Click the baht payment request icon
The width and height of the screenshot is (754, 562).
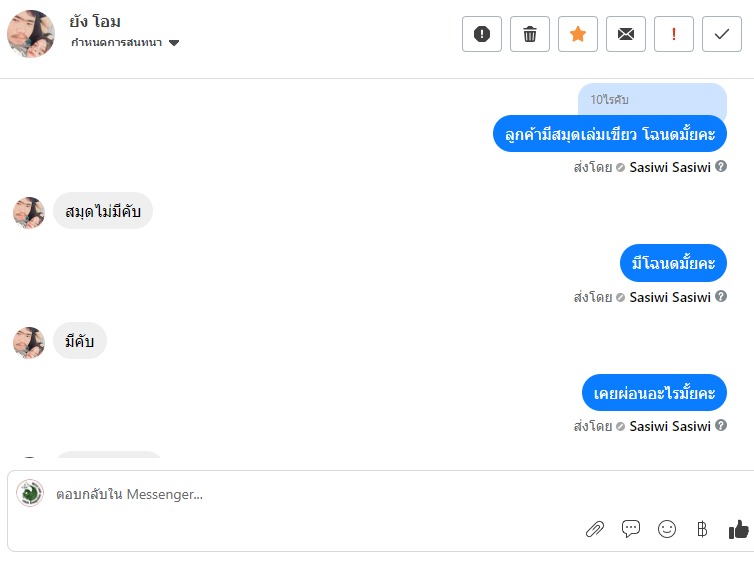[702, 529]
